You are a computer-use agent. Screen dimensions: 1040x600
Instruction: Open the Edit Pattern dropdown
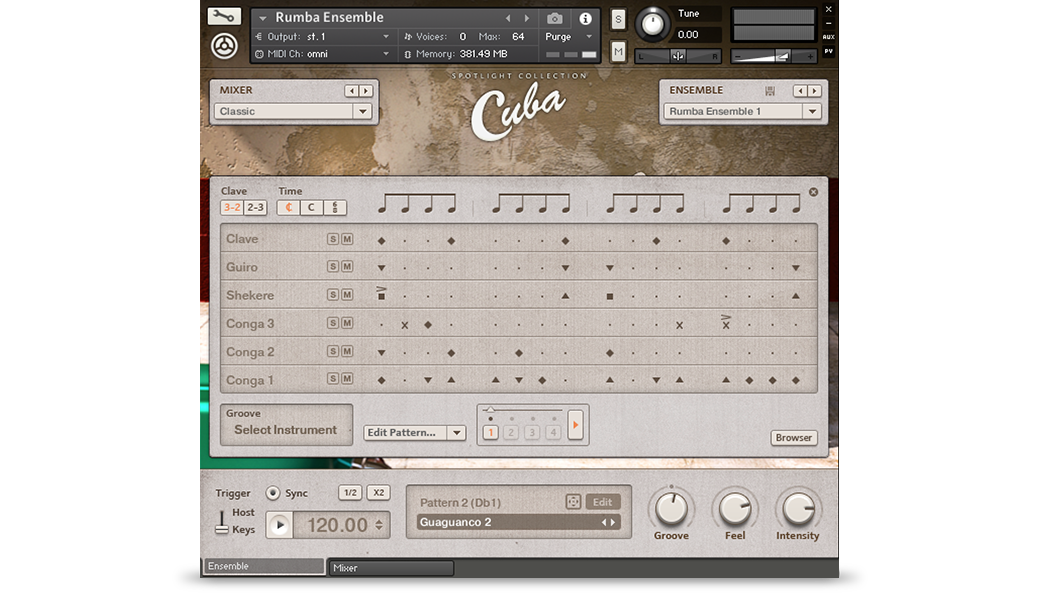(x=415, y=432)
